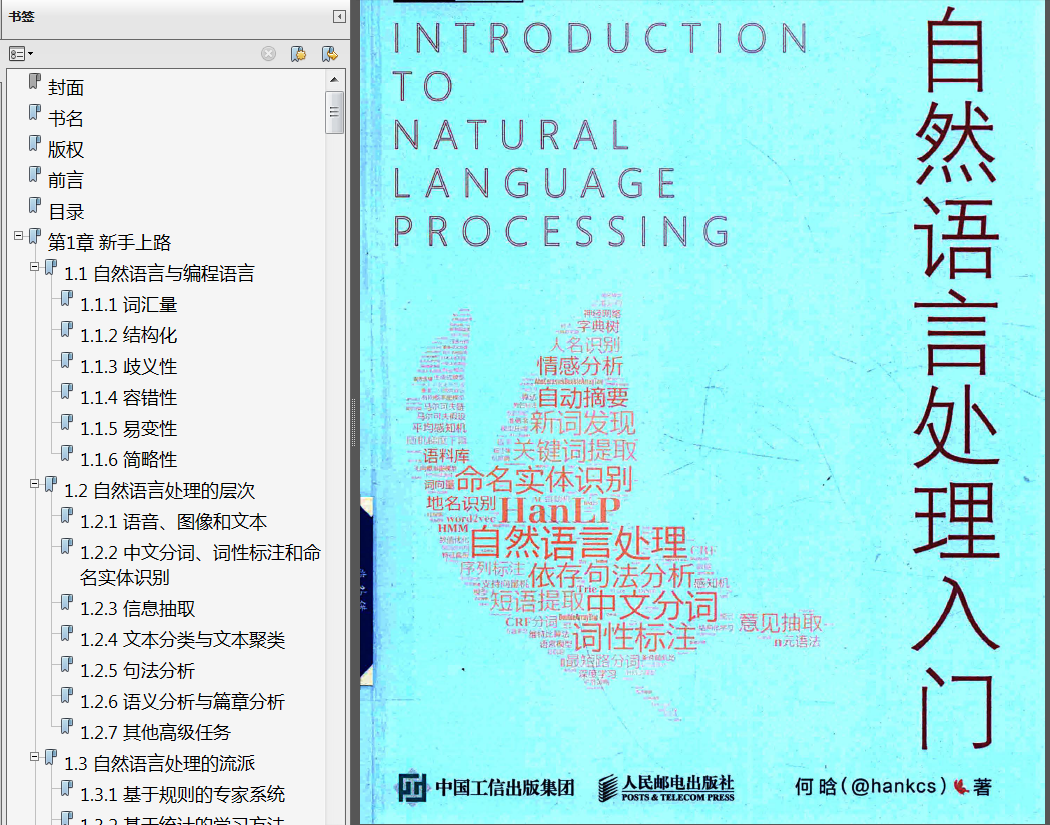
Task: Select bookmark 1.1.5 易变性
Action: [x=129, y=429]
